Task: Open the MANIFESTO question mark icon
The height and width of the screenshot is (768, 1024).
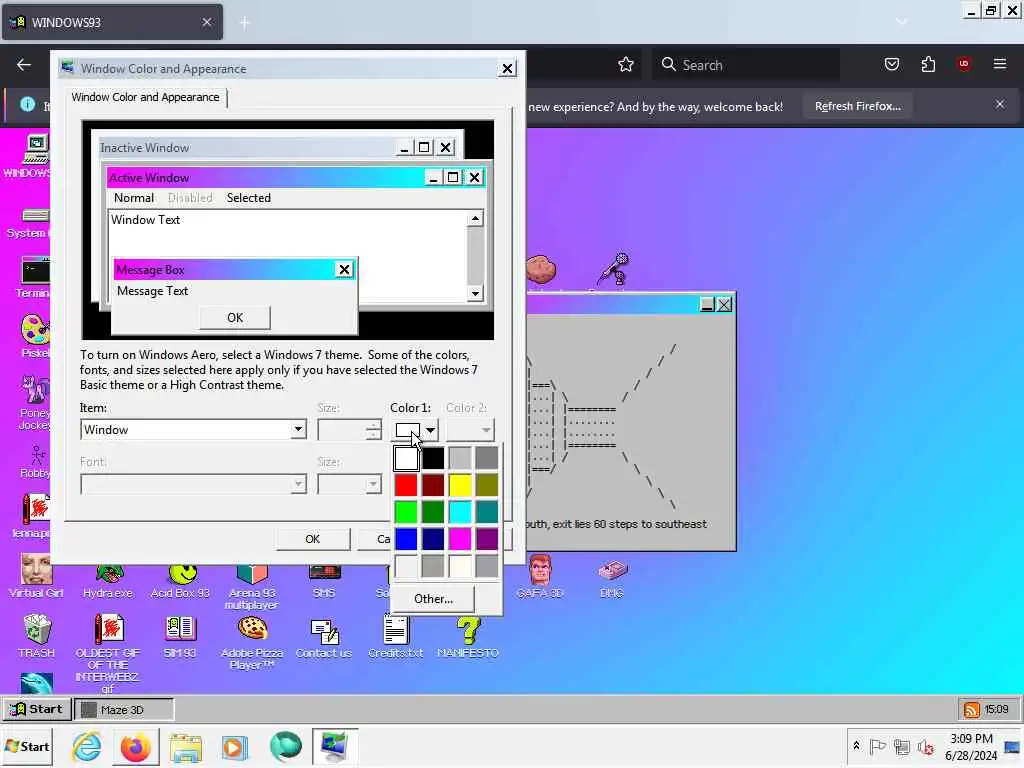Action: (x=468, y=637)
